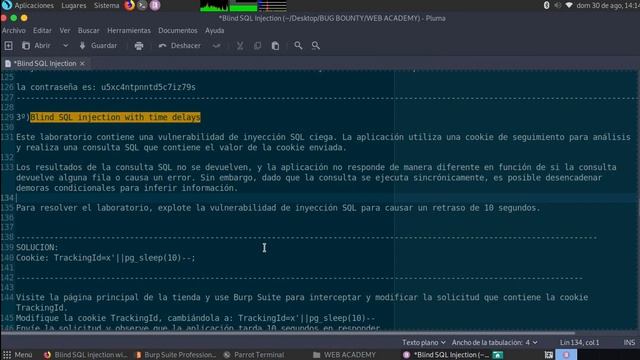Open the Ayuda menu
Screen dimensions: 640x360
pyautogui.click(x=214, y=31)
